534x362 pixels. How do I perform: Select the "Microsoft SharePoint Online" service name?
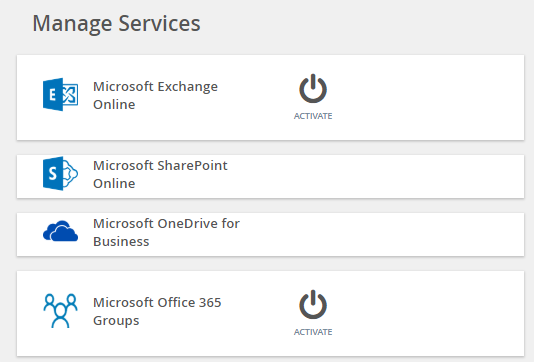coord(160,174)
